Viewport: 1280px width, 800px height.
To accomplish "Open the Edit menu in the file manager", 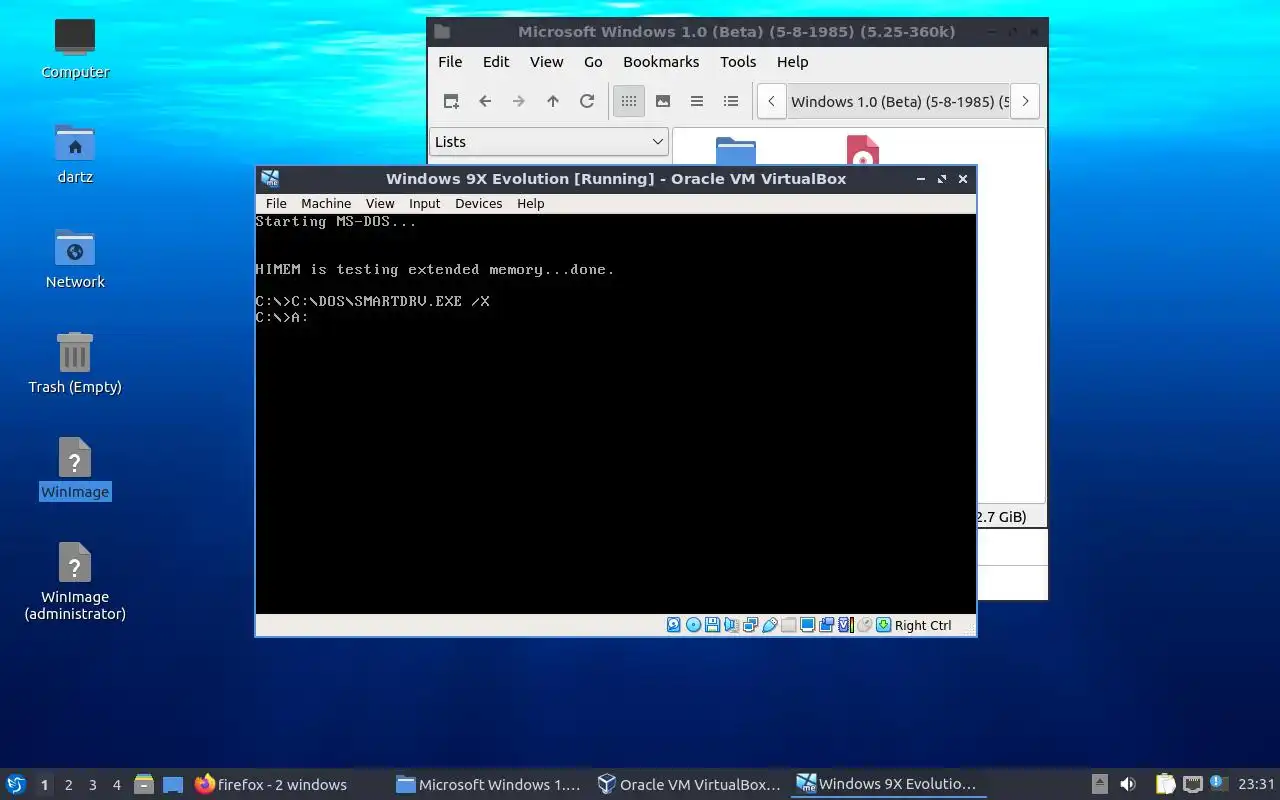I will coord(496,62).
